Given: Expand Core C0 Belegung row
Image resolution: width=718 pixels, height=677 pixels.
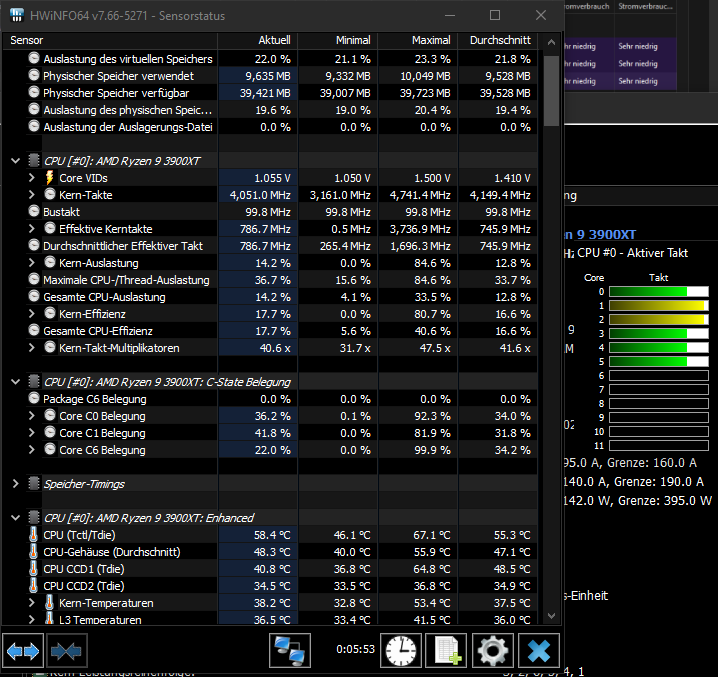Looking at the screenshot, I should pyautogui.click(x=32, y=415).
